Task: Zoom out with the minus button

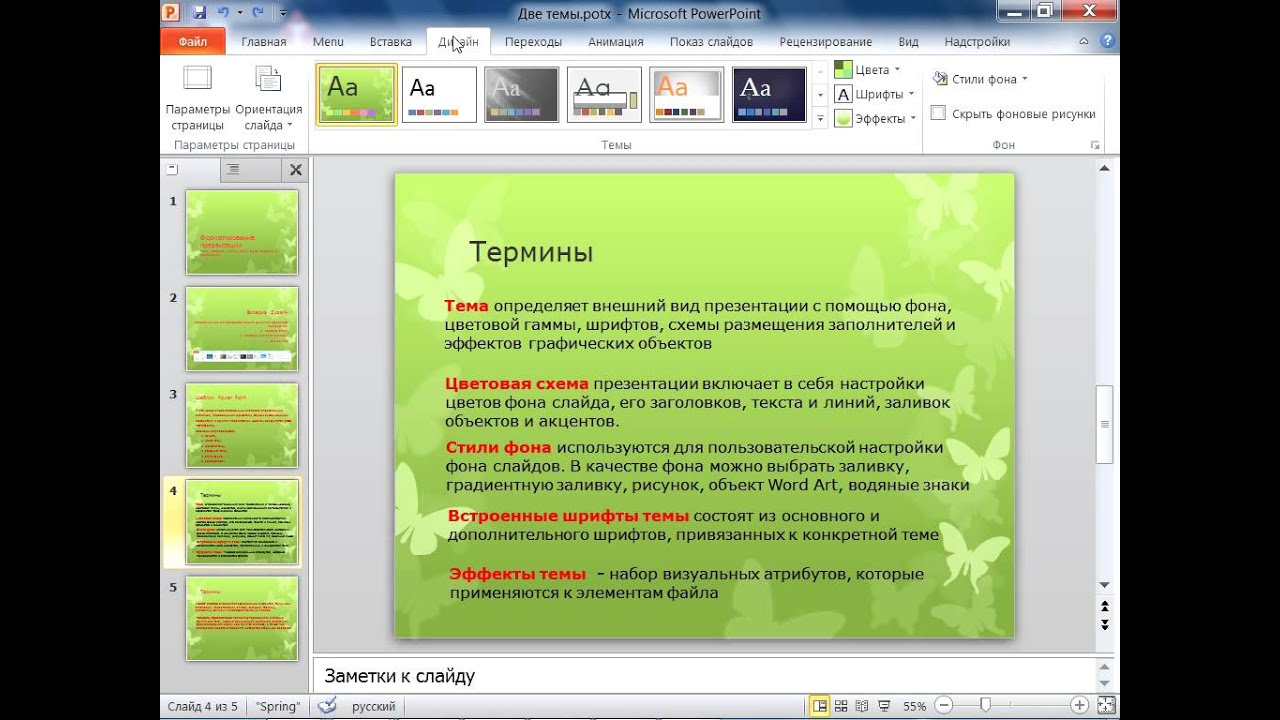Action: [x=944, y=706]
